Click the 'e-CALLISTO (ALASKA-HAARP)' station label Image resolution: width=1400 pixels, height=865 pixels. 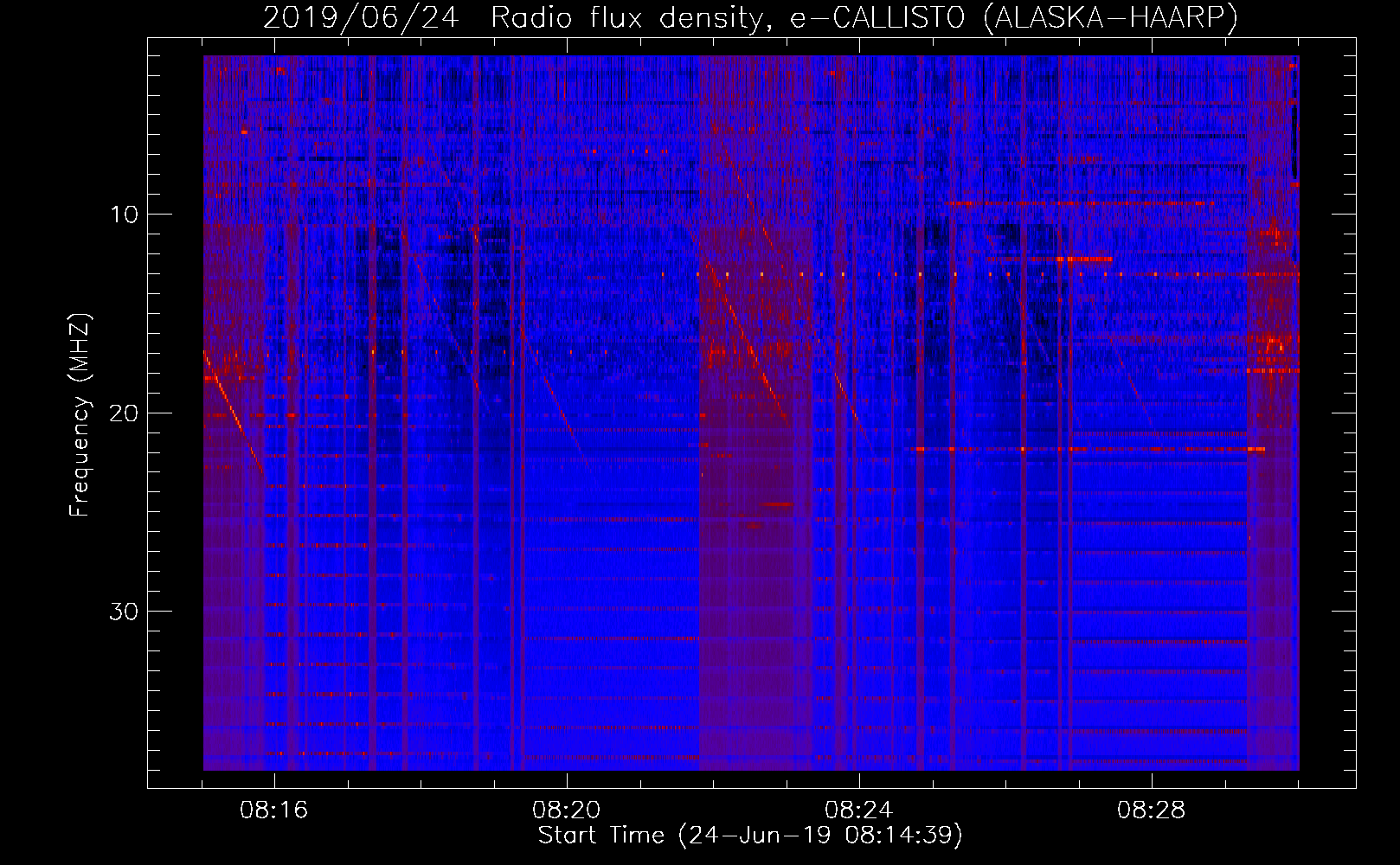pyautogui.click(x=1014, y=18)
